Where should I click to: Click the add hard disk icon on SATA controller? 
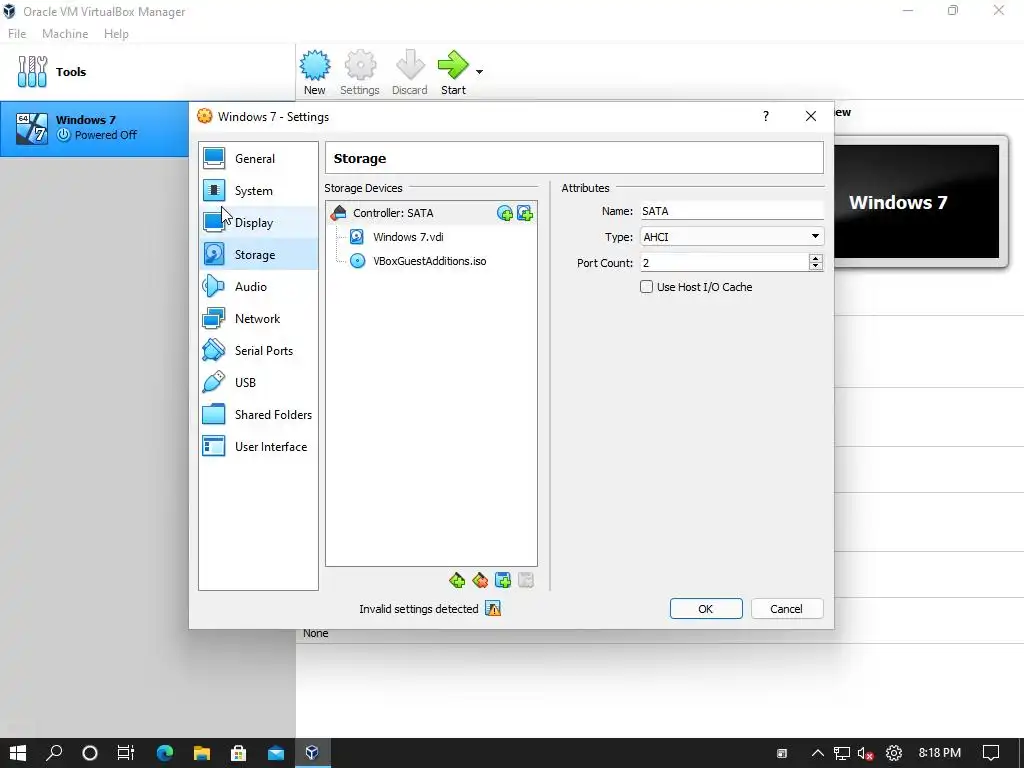pos(525,213)
